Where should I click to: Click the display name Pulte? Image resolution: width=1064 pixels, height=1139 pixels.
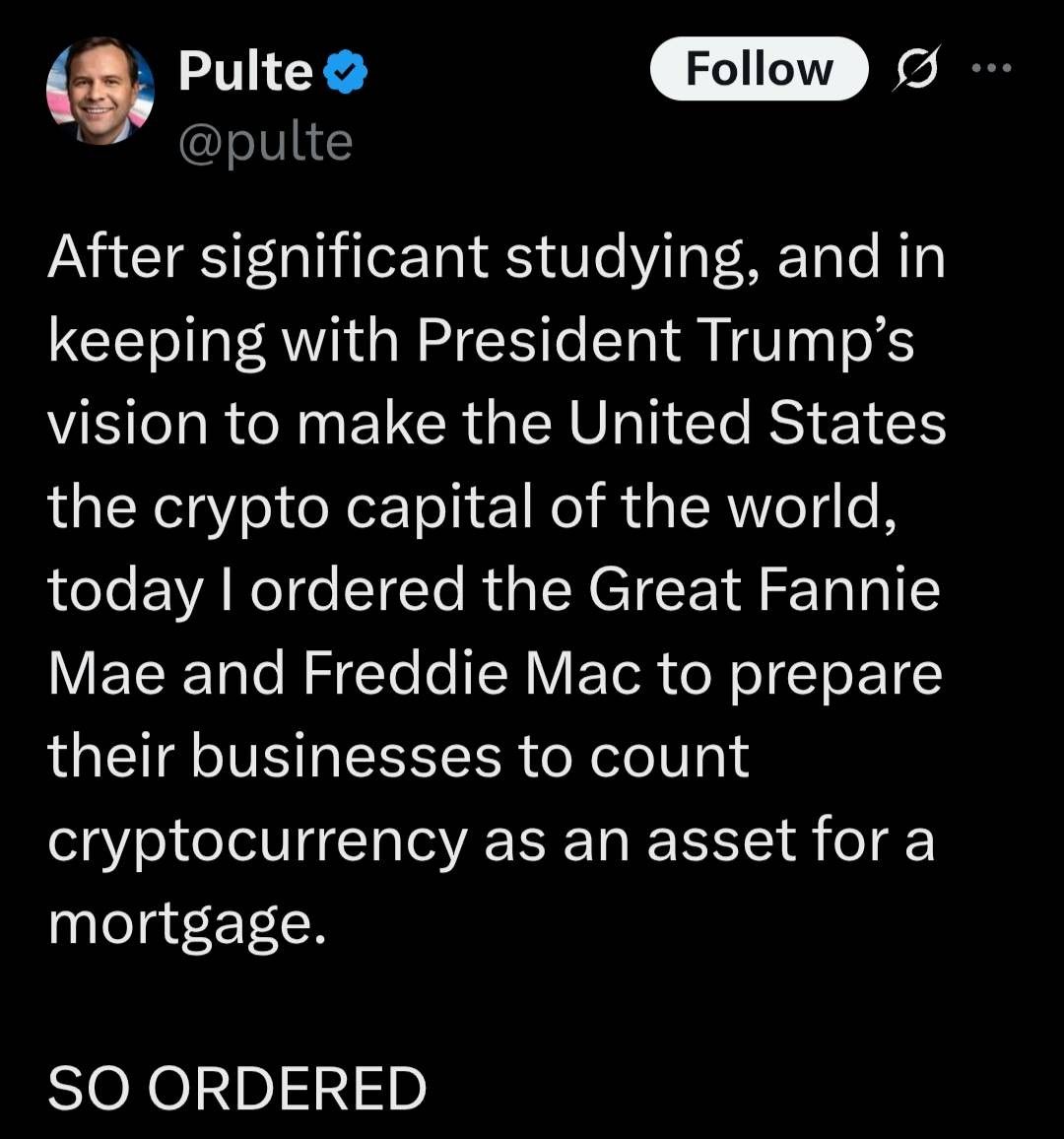pos(245,72)
